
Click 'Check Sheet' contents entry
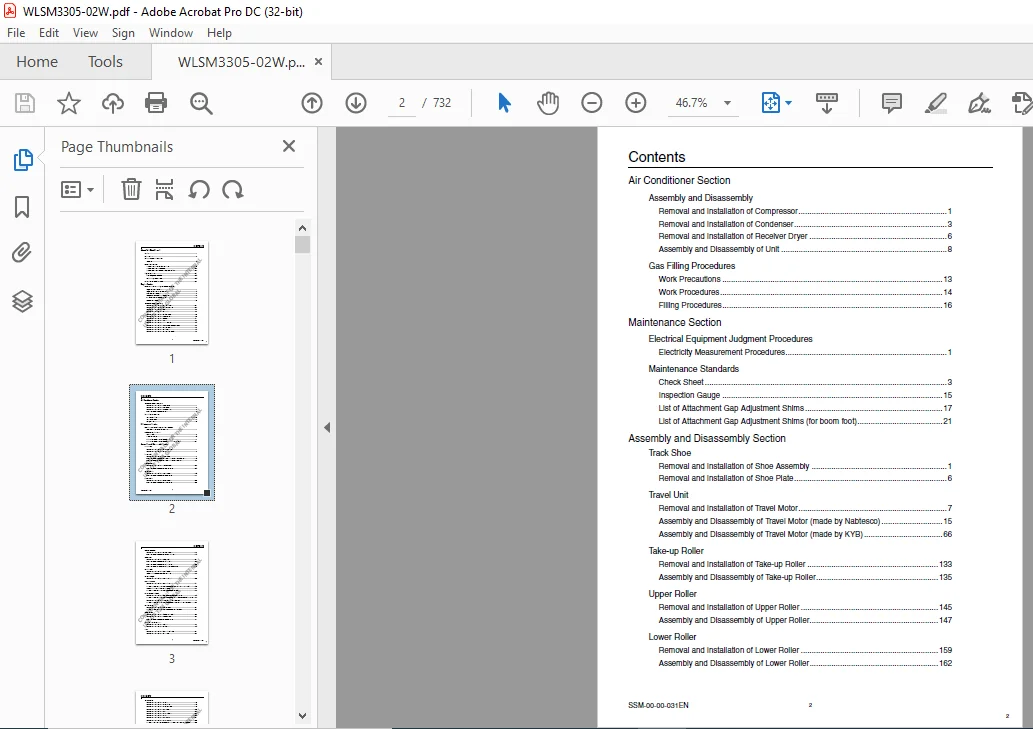click(x=804, y=382)
